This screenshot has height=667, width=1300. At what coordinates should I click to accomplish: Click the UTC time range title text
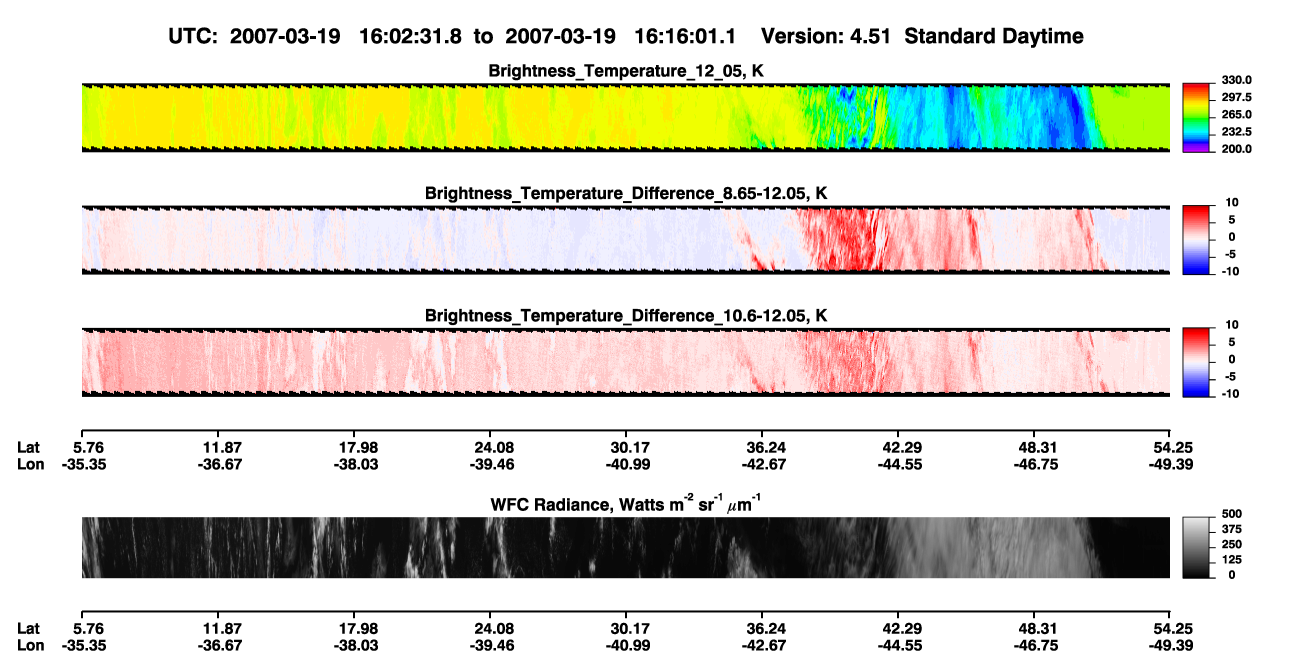(626, 36)
